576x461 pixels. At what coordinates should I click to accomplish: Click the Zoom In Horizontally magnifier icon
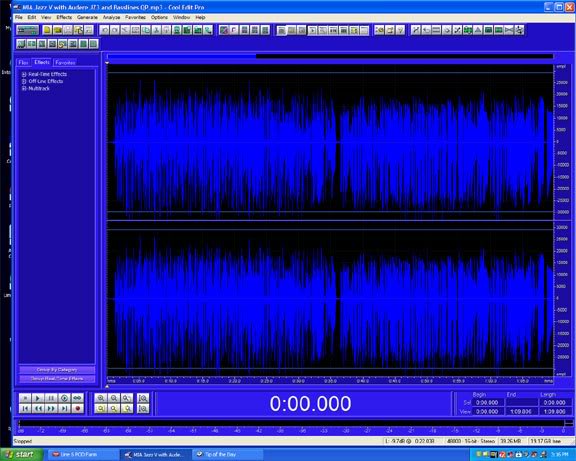point(101,398)
